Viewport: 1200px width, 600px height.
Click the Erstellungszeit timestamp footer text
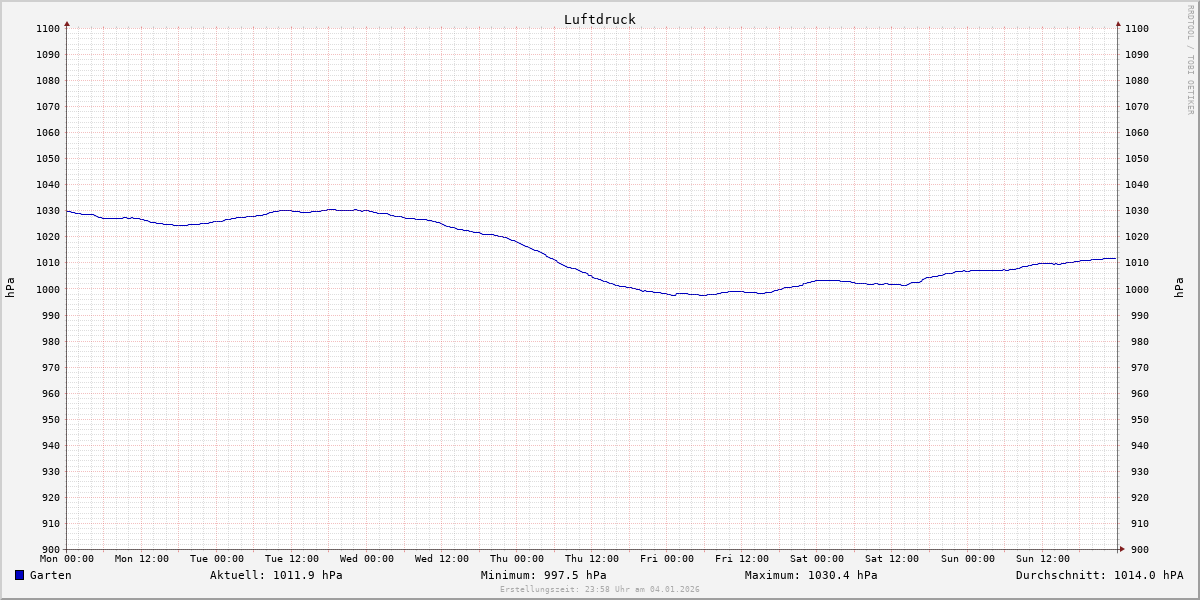(599, 589)
